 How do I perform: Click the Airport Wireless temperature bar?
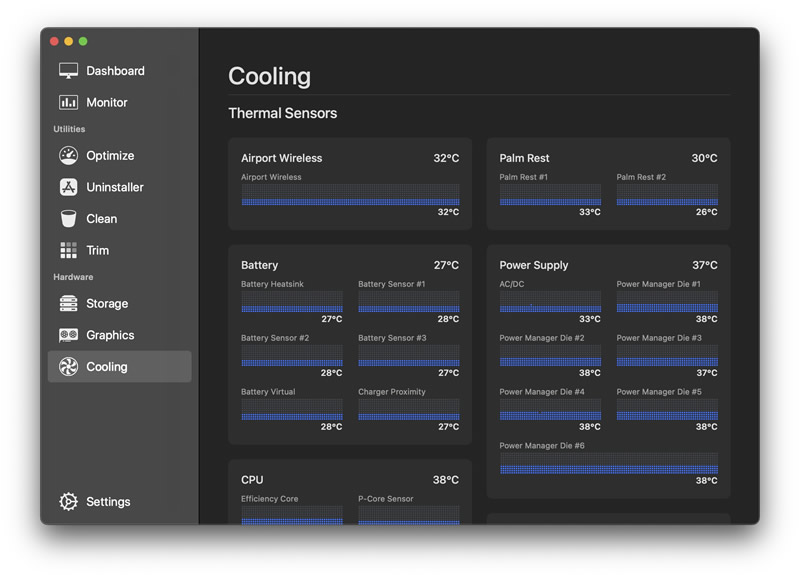pos(351,195)
